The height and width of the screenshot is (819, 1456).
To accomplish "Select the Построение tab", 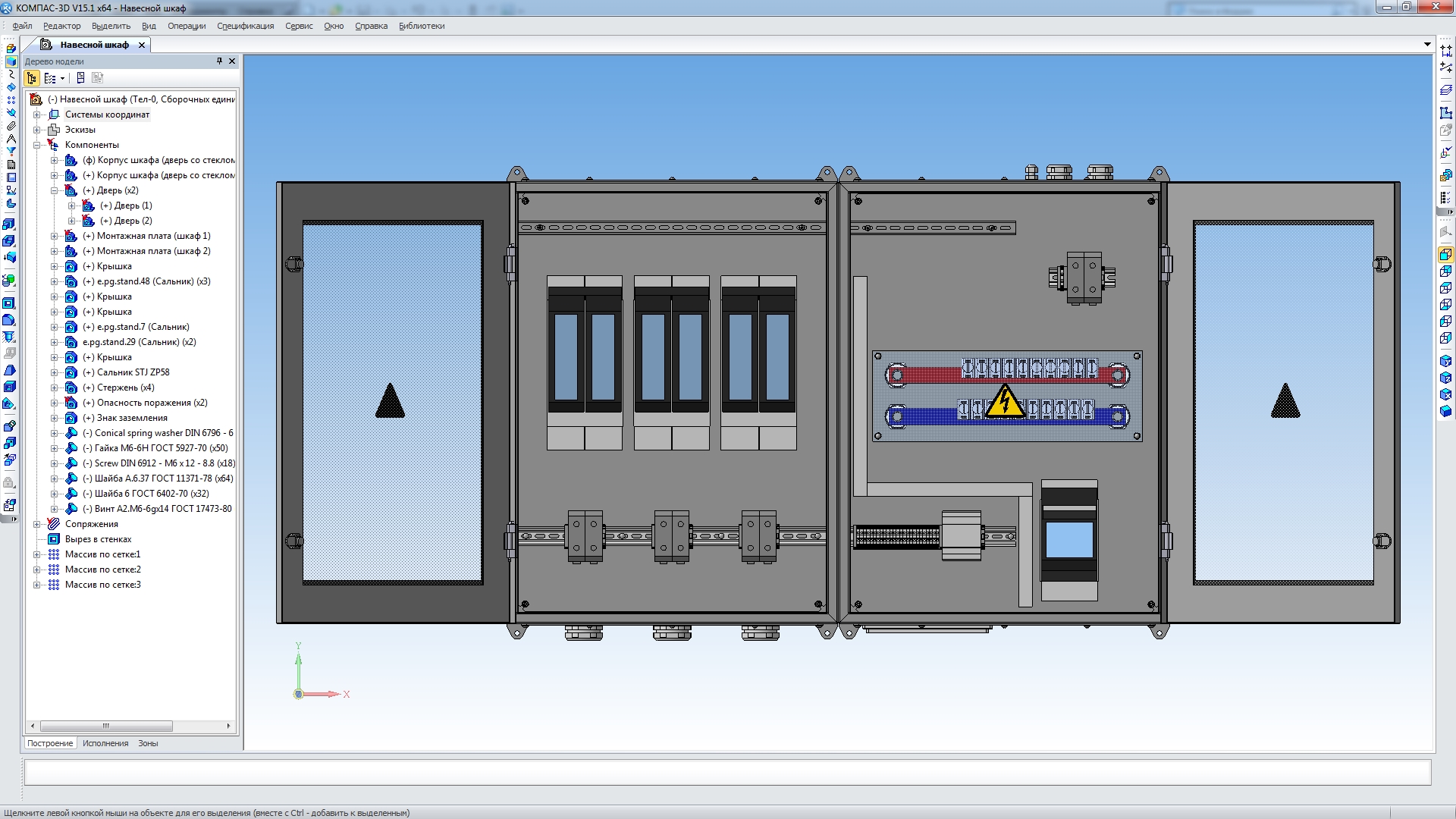I will tap(50, 743).
